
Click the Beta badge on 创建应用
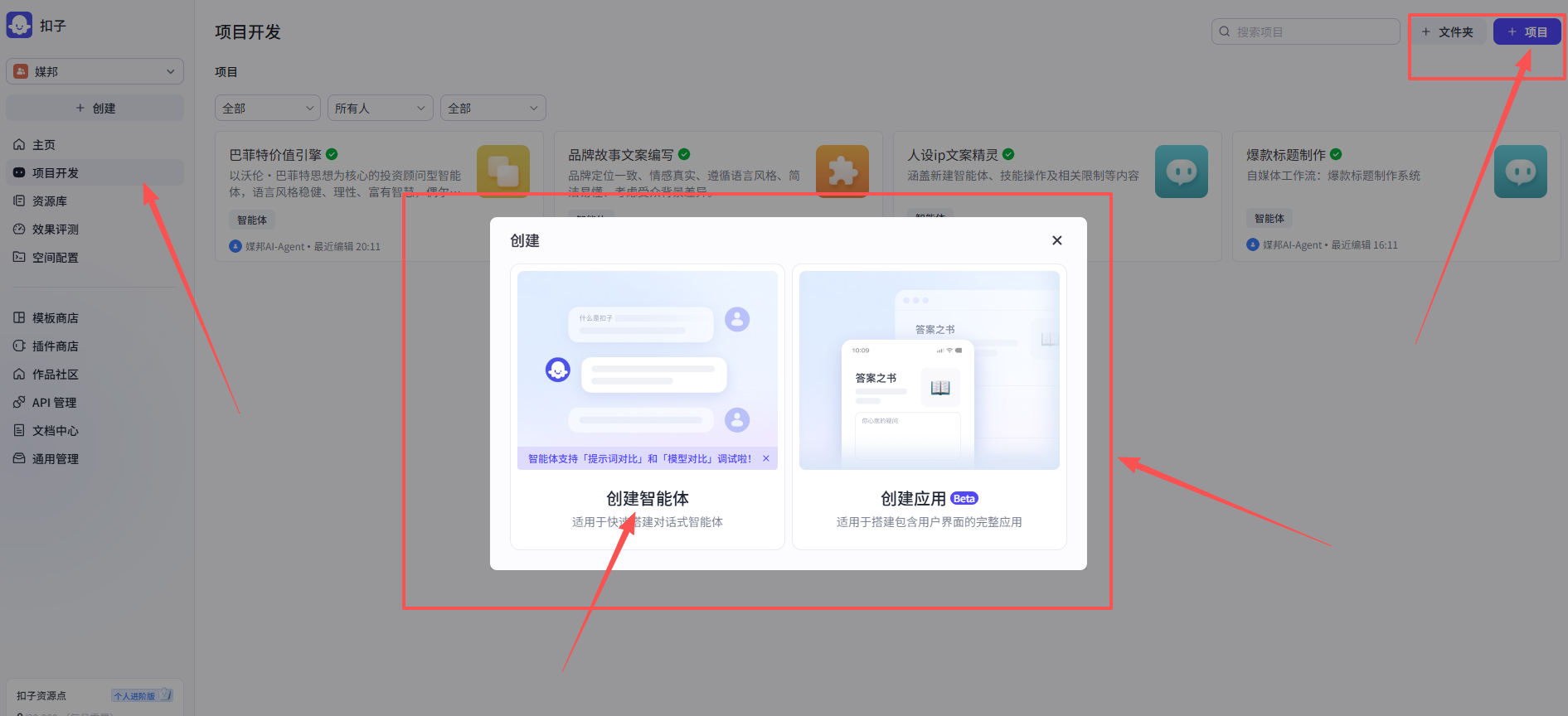point(964,498)
